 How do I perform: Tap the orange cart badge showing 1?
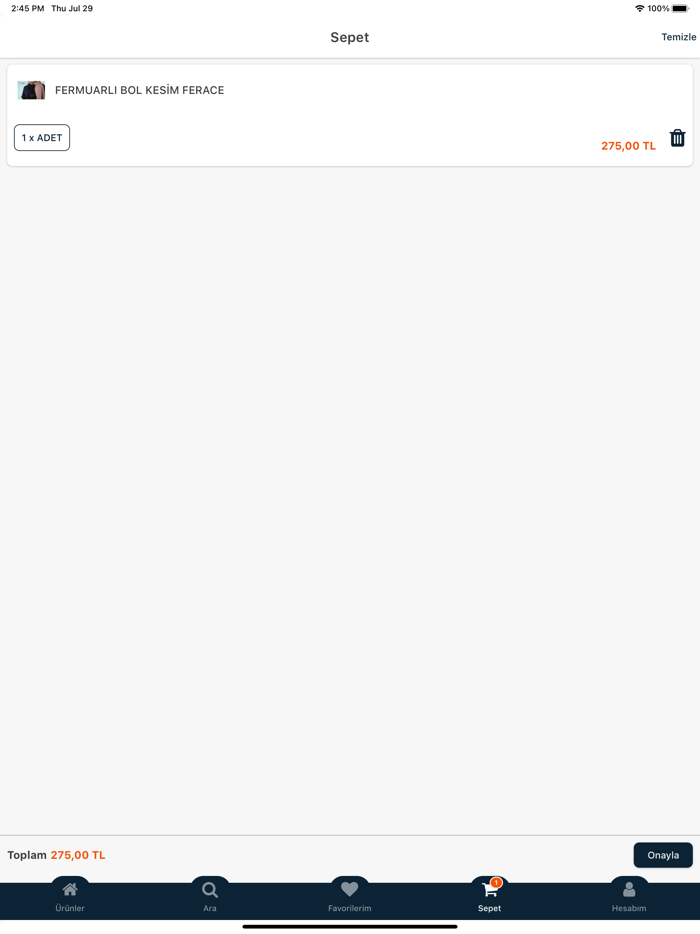[x=496, y=883]
